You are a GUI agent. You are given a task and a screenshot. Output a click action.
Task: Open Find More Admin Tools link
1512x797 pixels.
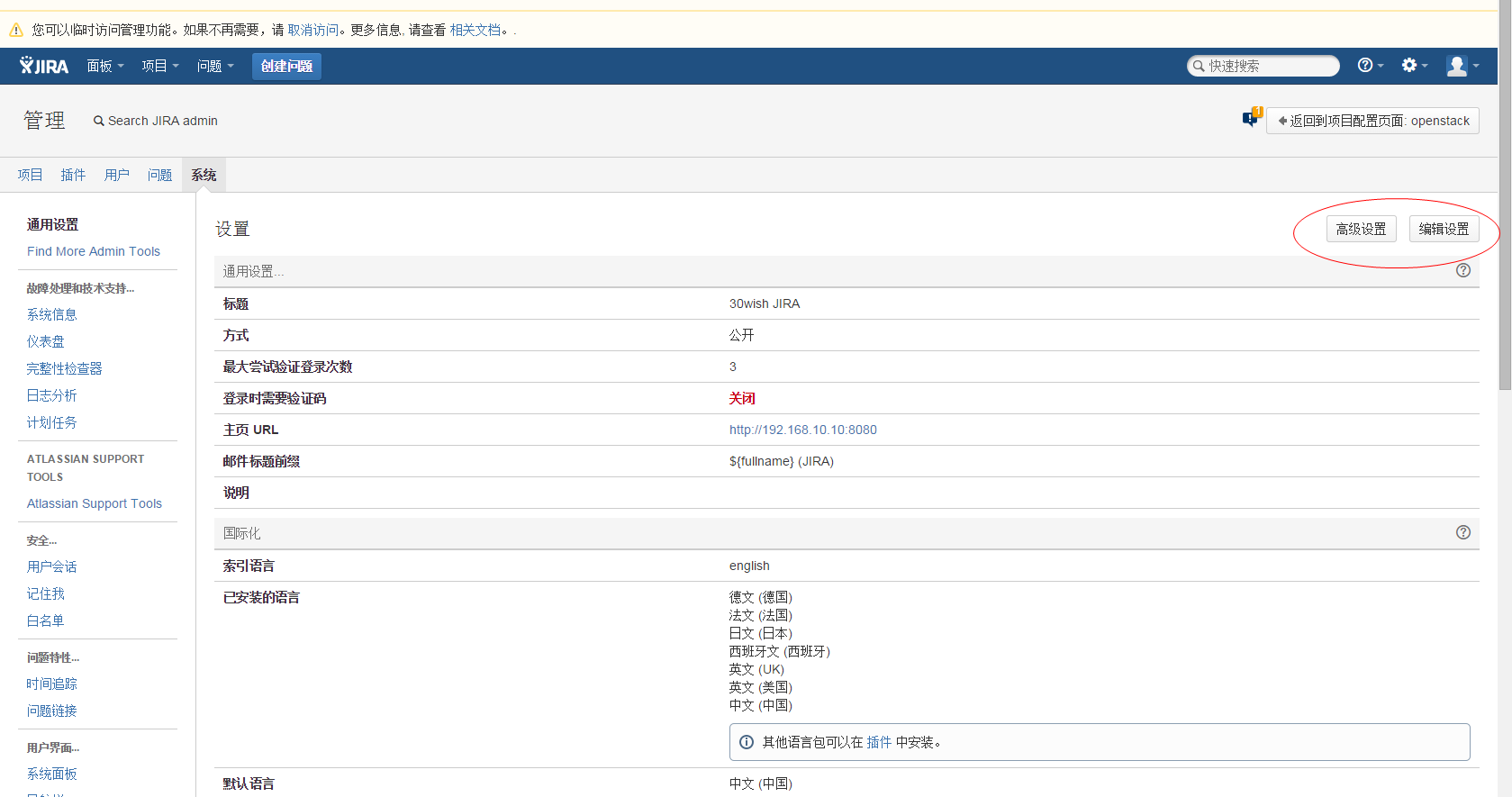pos(94,251)
